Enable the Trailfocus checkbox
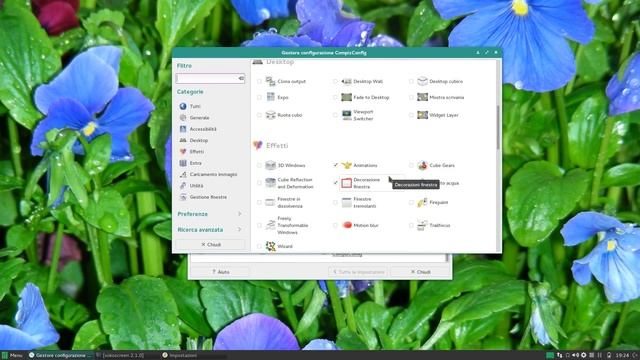 click(x=411, y=225)
